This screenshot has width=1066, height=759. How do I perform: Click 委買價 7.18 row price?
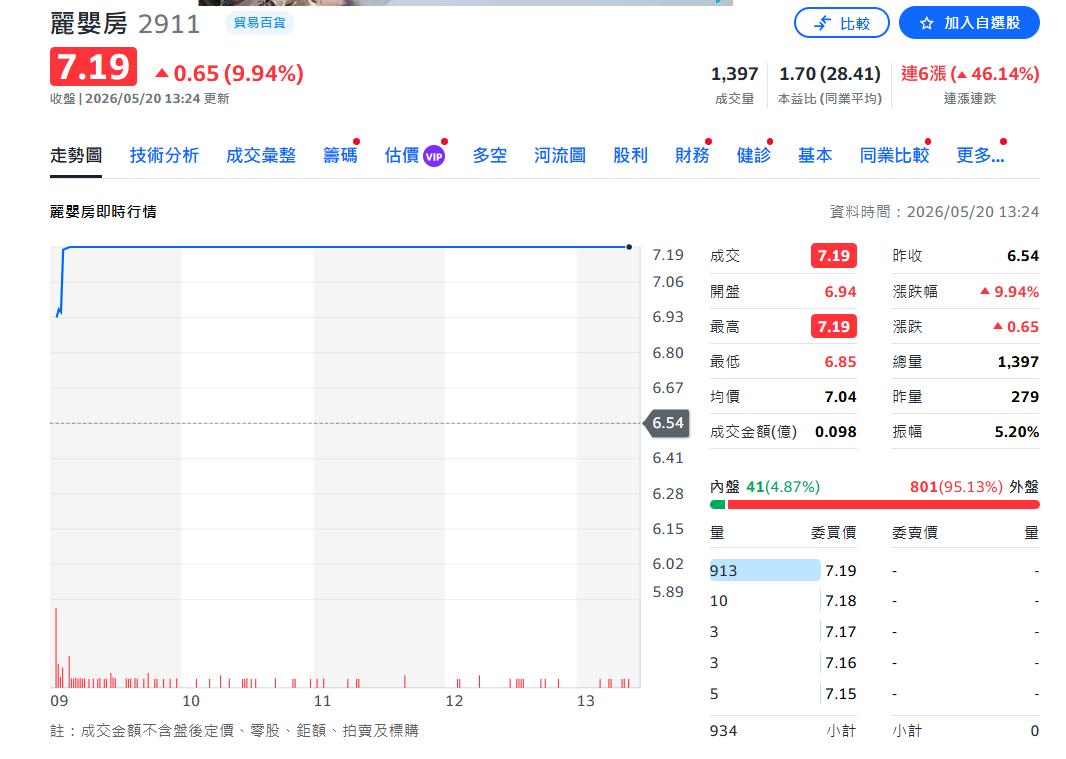tap(840, 601)
